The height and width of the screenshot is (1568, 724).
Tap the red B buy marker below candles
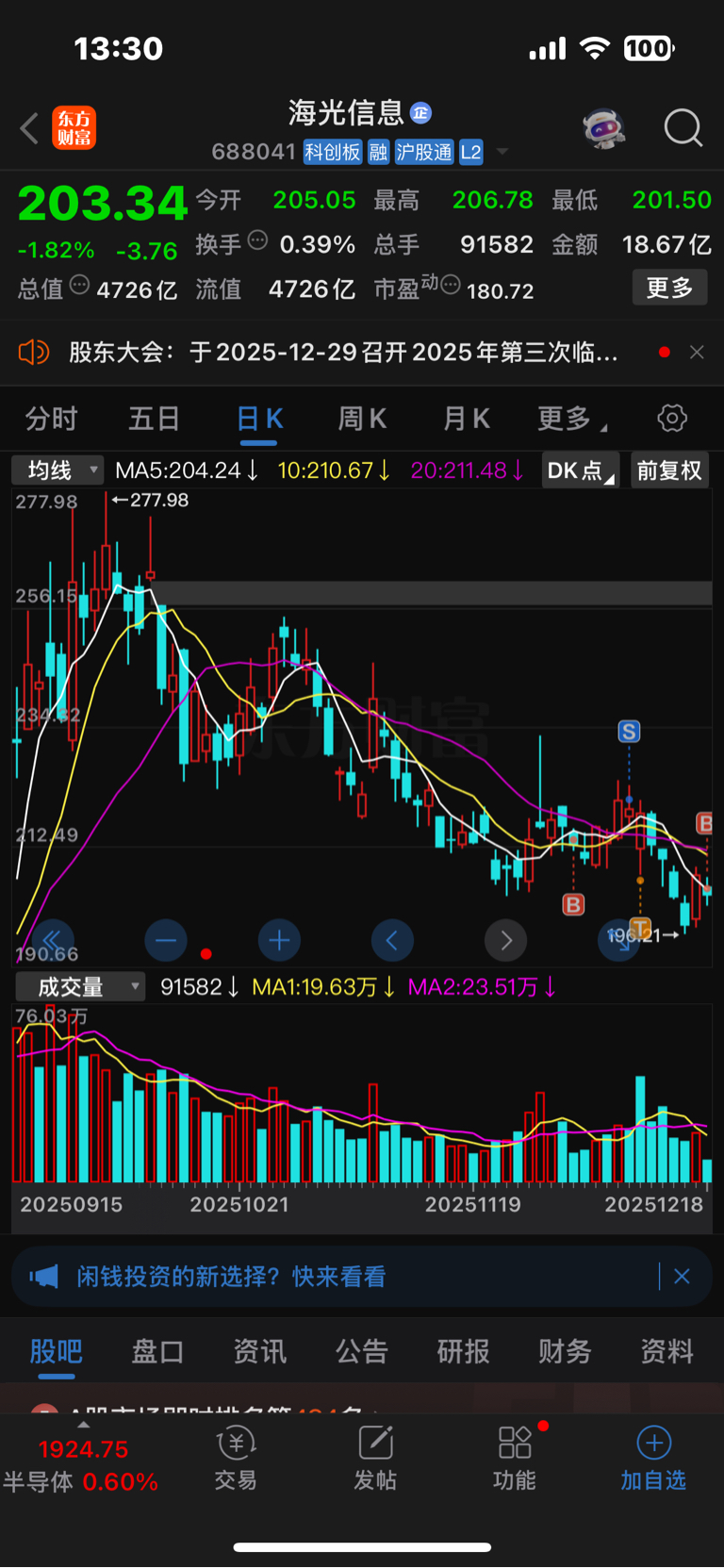pyautogui.click(x=573, y=905)
